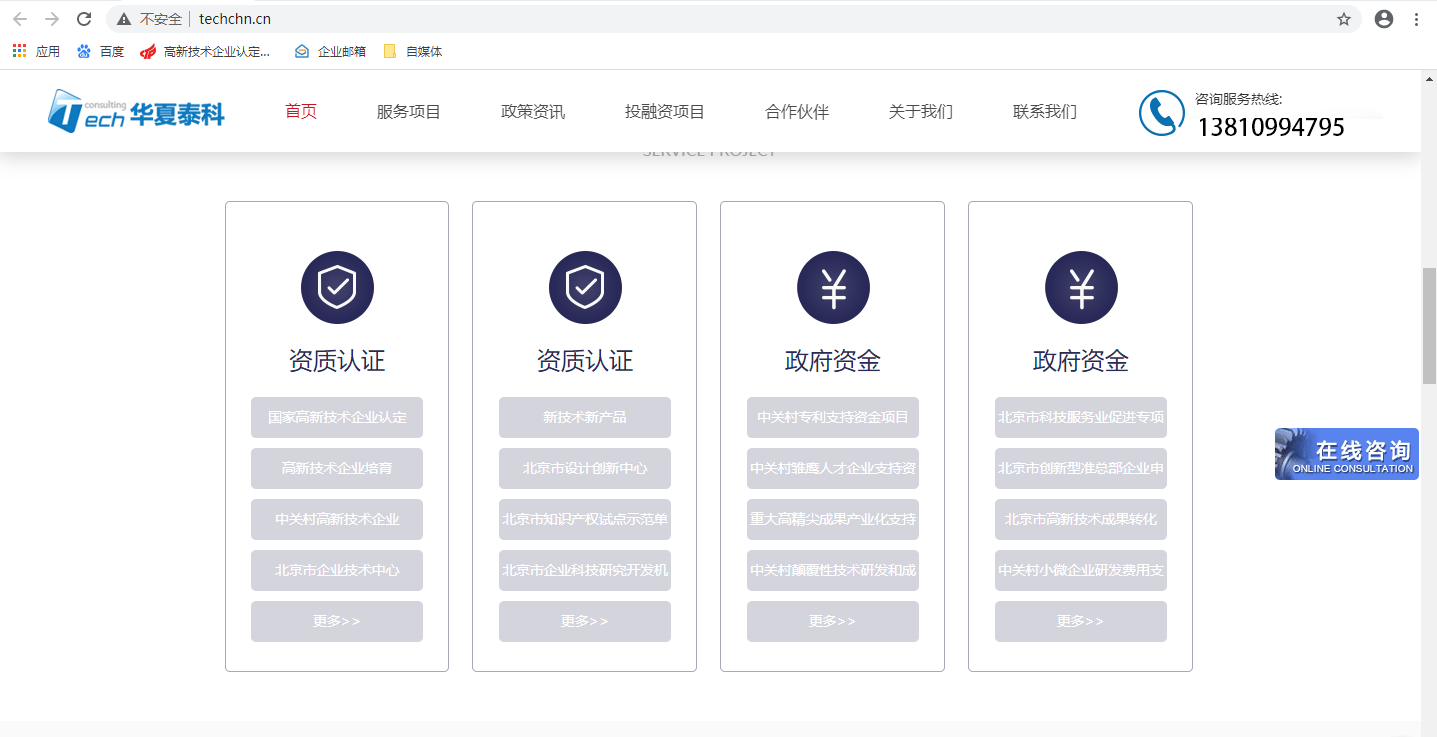This screenshot has height=737, width=1437.
Task: Click the blue phone icon beside the hotline
Action: [x=1160, y=112]
